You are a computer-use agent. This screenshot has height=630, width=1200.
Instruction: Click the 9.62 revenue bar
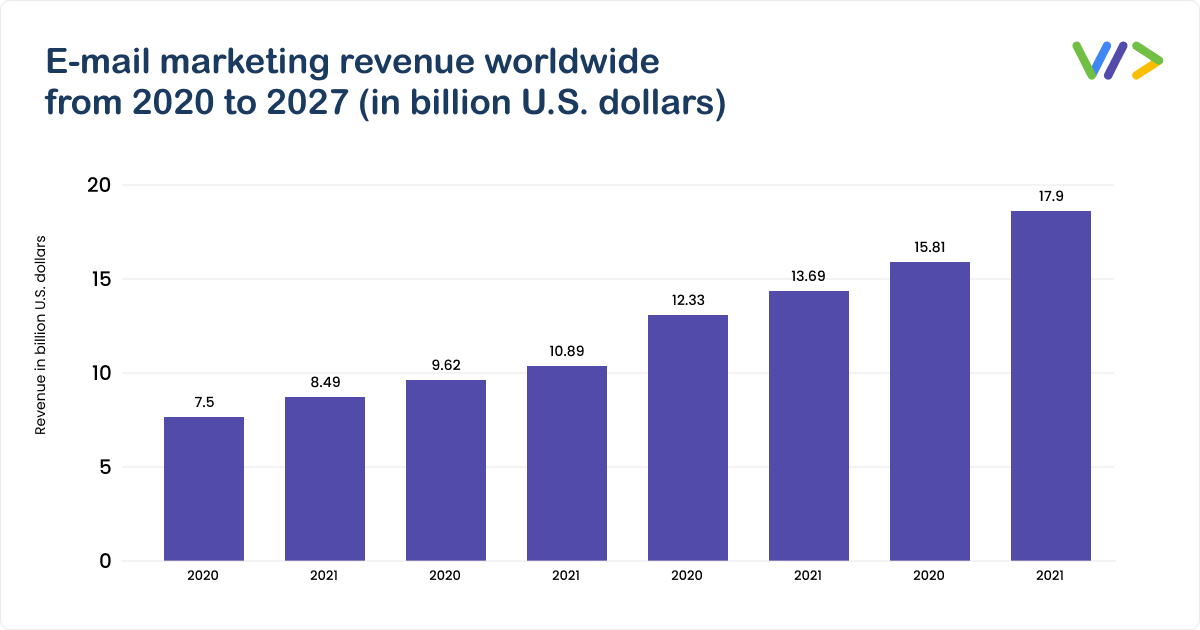[446, 470]
